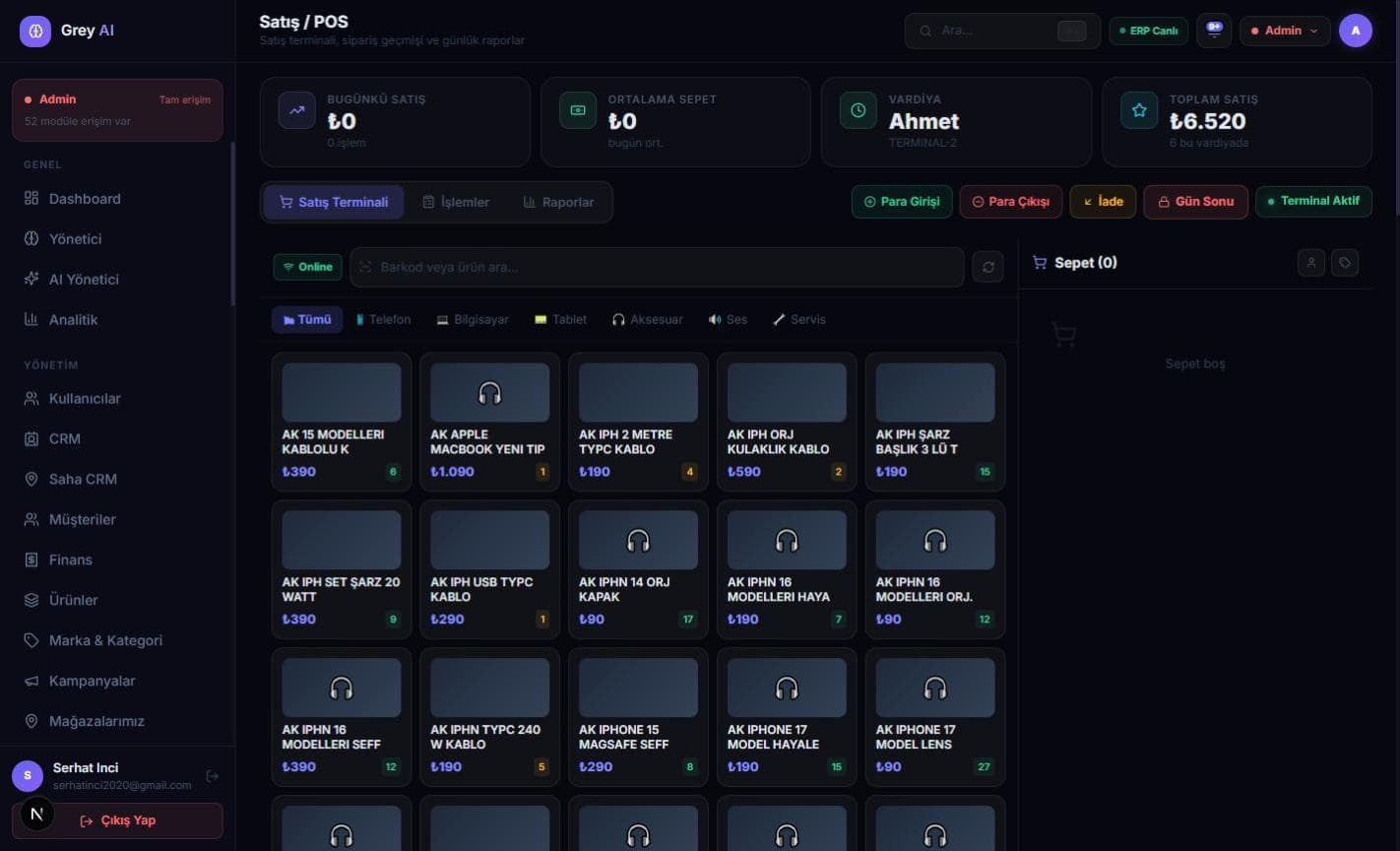Screen dimensions: 1400x851
Task: Open AI Yönetici module
Action: [117, 279]
